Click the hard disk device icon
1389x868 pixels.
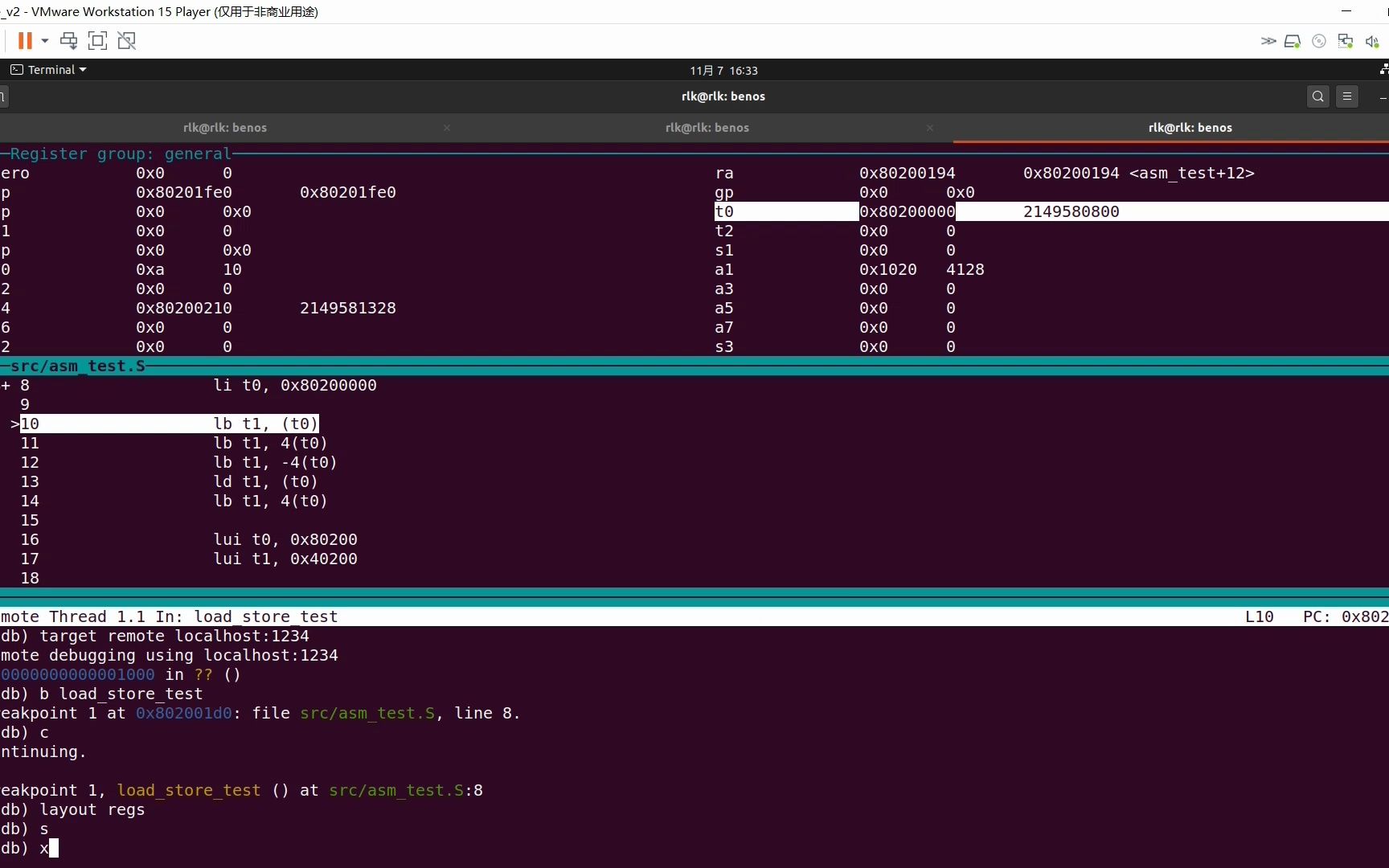click(1293, 41)
